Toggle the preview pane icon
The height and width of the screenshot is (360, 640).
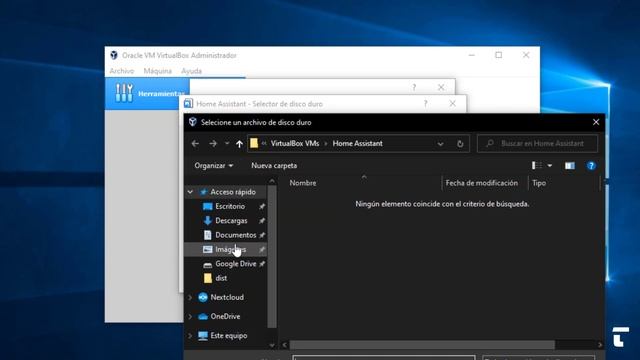pyautogui.click(x=570, y=166)
